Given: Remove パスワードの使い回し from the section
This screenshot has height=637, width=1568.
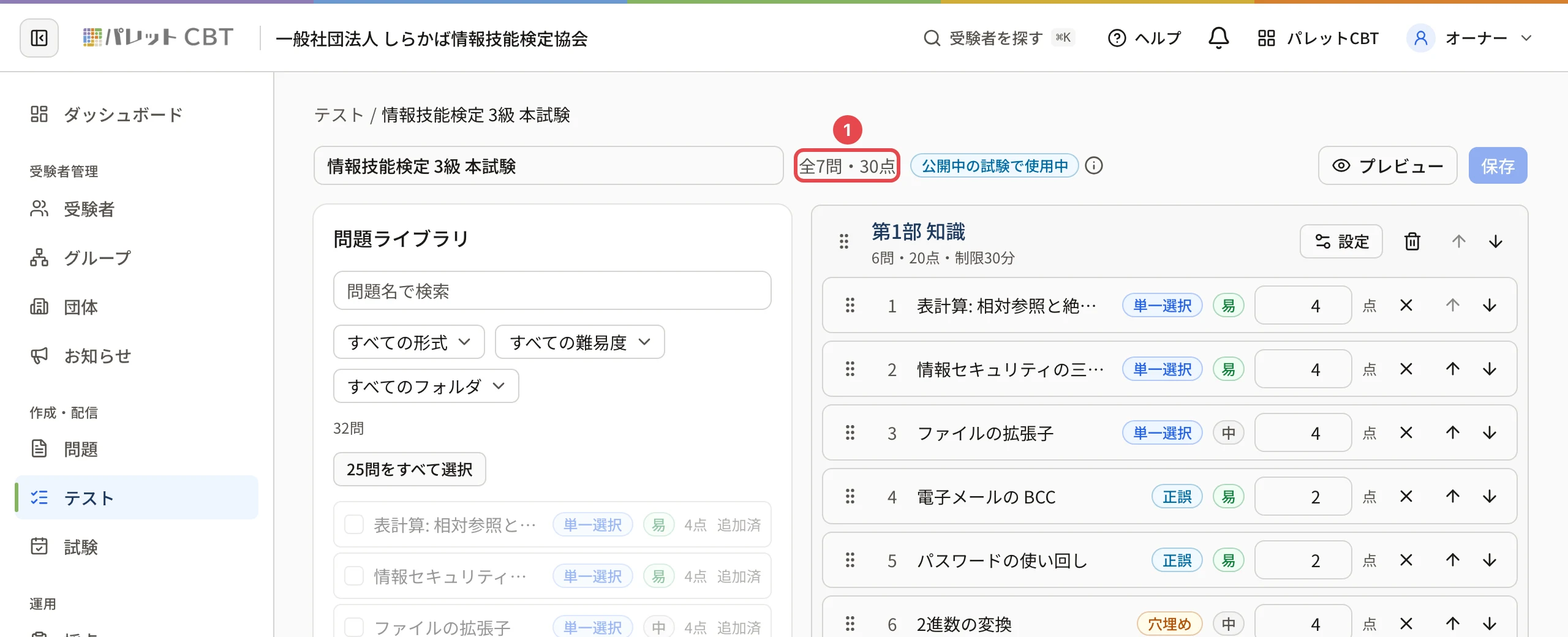Looking at the screenshot, I should (x=1406, y=560).
